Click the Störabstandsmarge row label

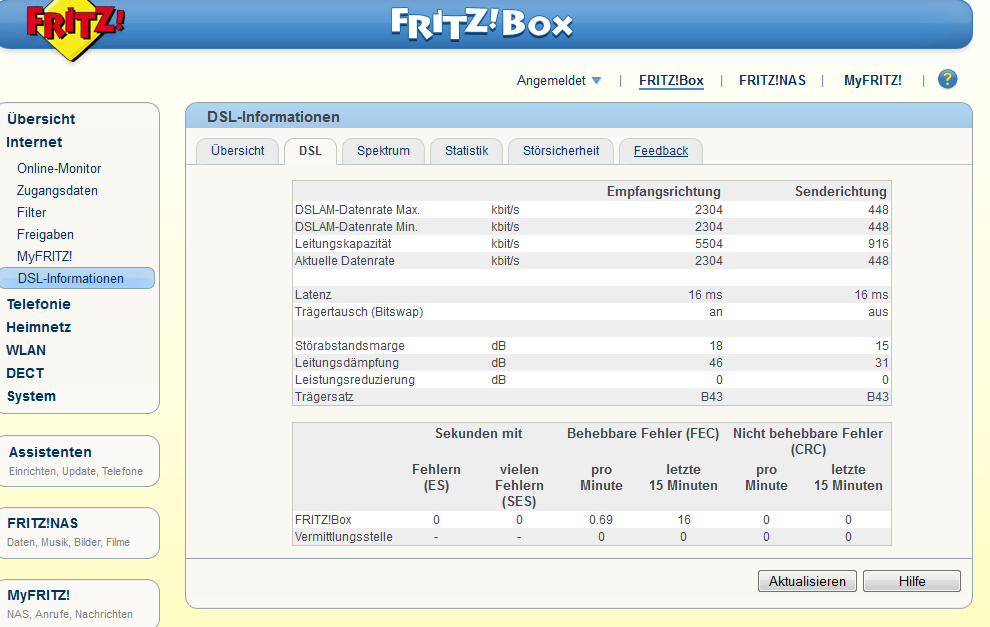click(349, 346)
